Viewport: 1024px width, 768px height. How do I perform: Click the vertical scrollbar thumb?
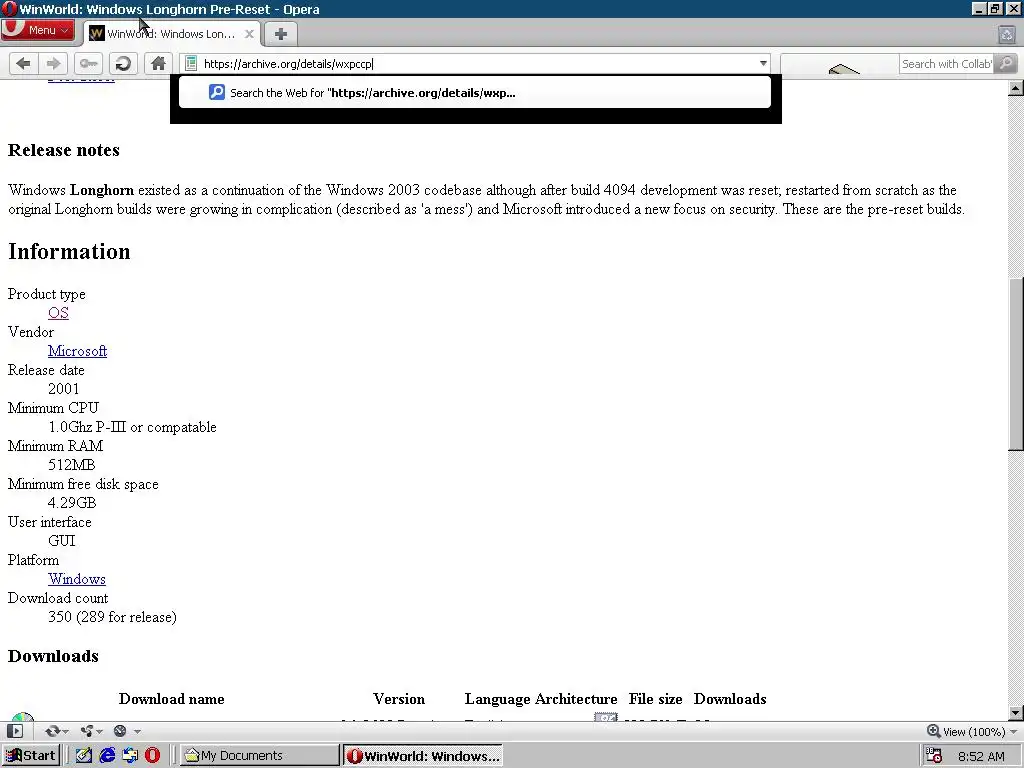click(1016, 364)
